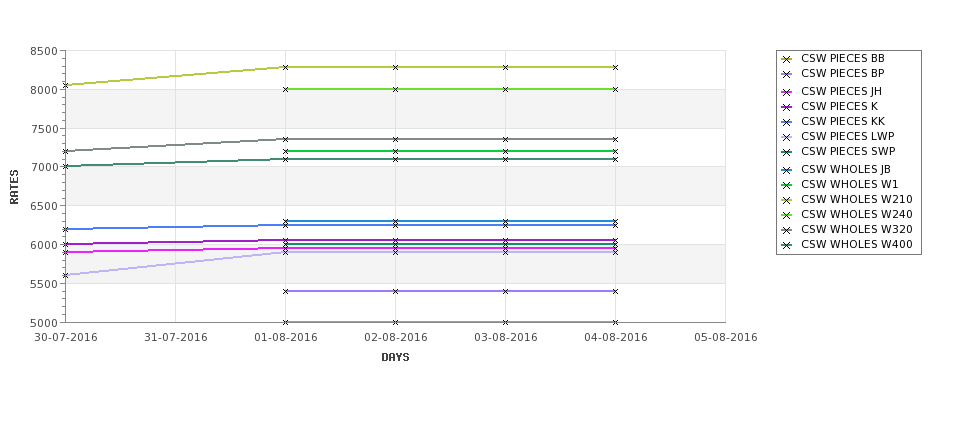Screen dimensions: 975x429
Task: Click the CSW WHOLES JB legend marker
Action: point(787,170)
